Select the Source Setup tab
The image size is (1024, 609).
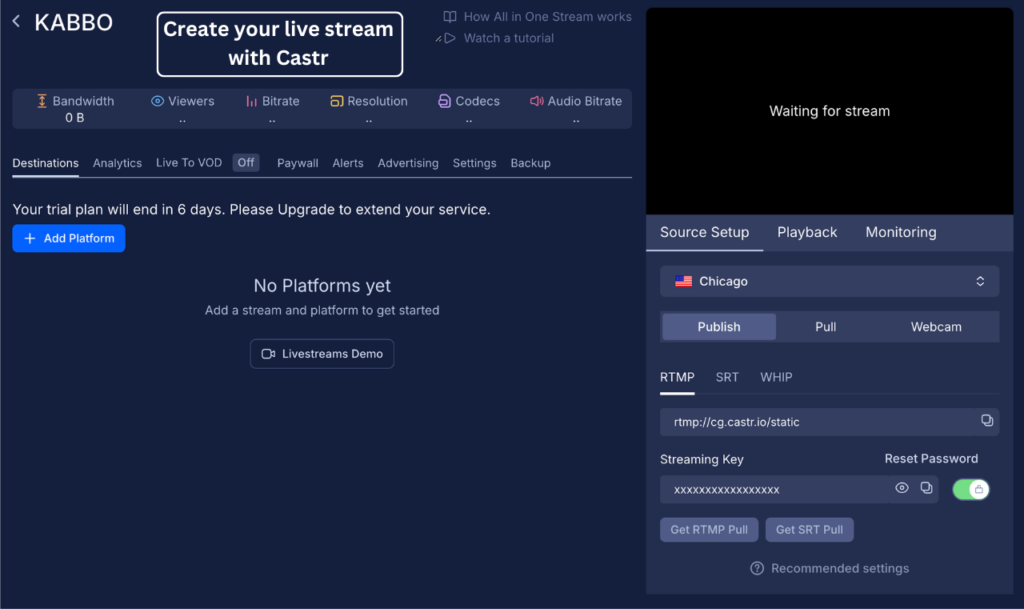coord(704,232)
